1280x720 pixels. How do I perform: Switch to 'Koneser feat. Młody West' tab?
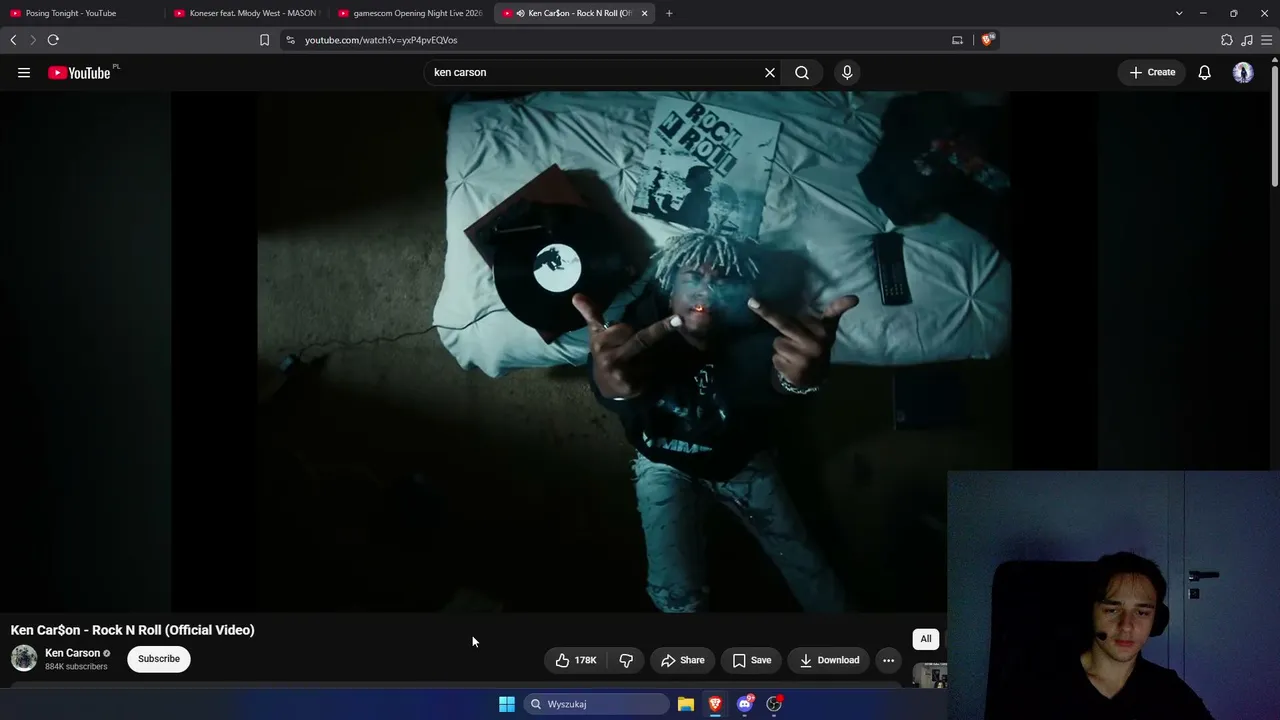pyautogui.click(x=246, y=13)
